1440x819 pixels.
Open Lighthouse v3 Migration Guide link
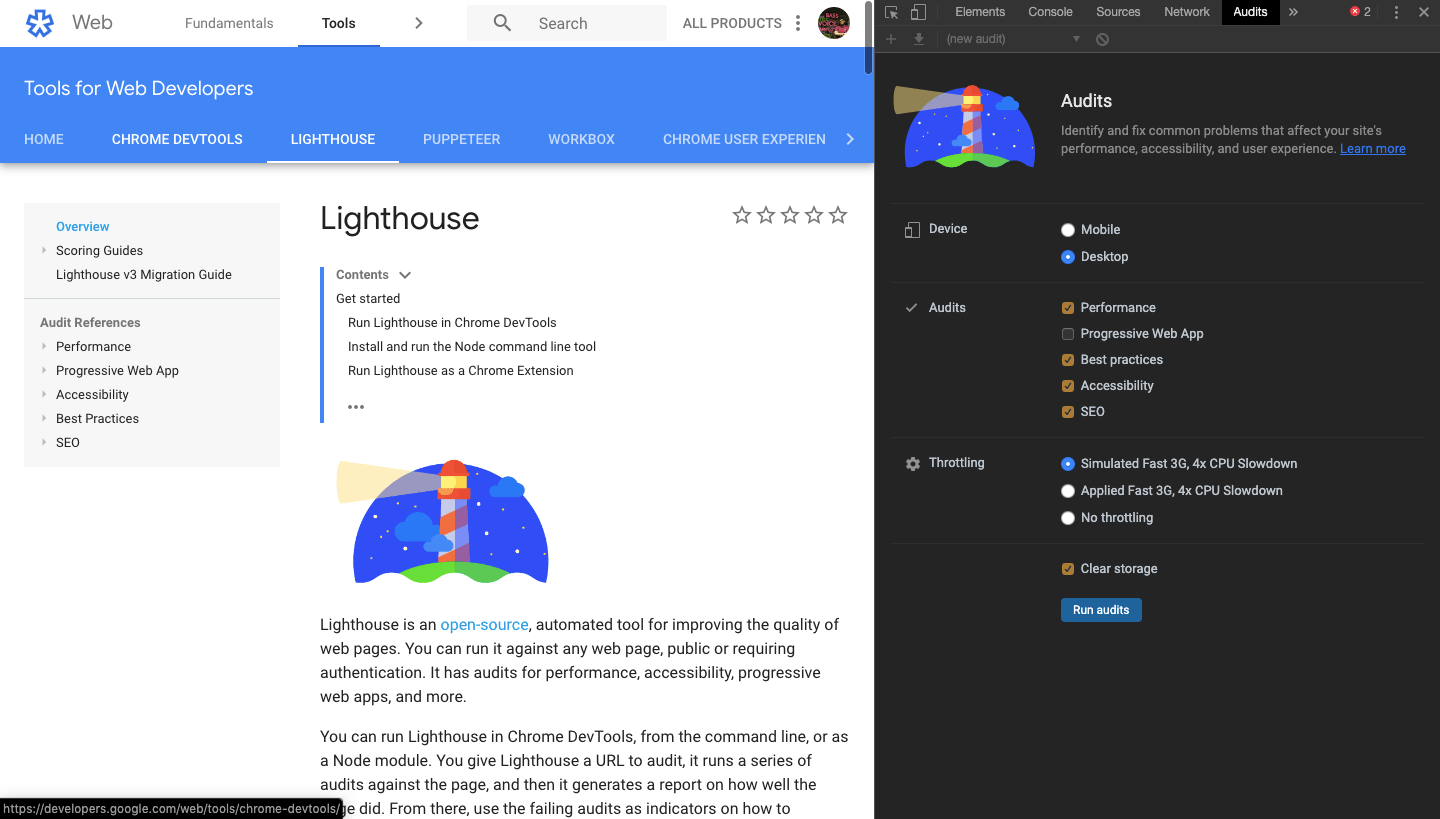[x=144, y=275]
